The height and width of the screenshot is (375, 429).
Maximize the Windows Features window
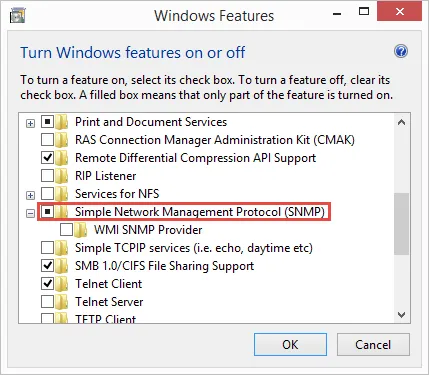(x=364, y=12)
